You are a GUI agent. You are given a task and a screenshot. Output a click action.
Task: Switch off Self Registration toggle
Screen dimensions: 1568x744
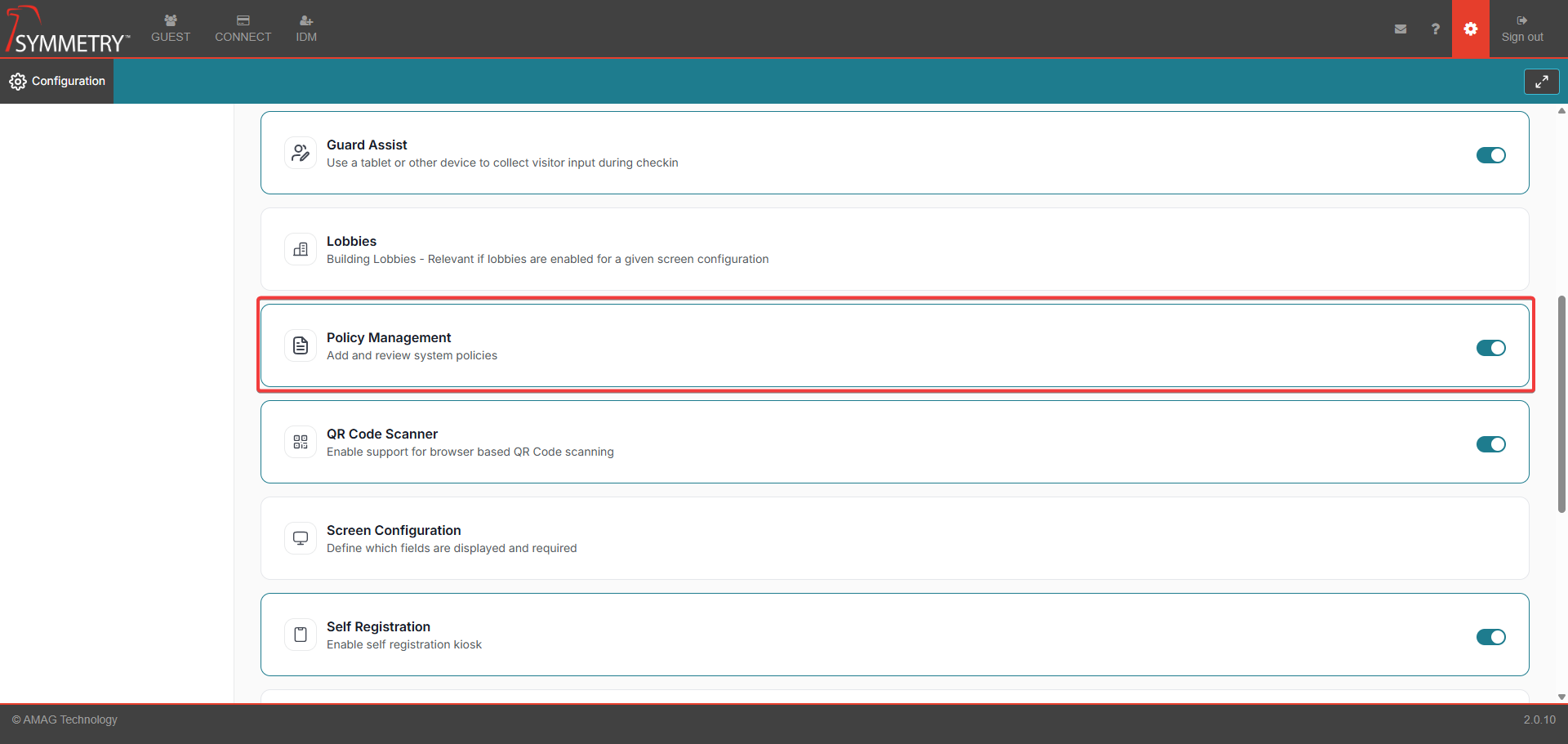pos(1490,637)
